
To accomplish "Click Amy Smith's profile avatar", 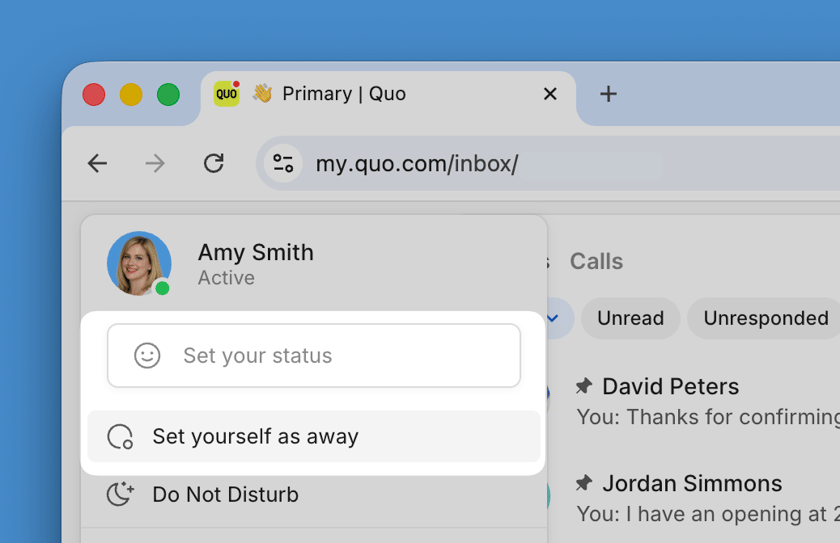I will point(139,263).
